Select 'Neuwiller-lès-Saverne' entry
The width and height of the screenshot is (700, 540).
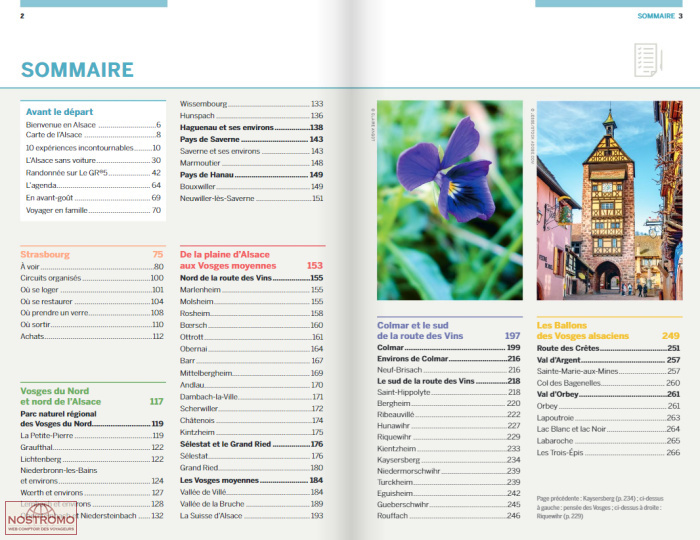coord(251,198)
